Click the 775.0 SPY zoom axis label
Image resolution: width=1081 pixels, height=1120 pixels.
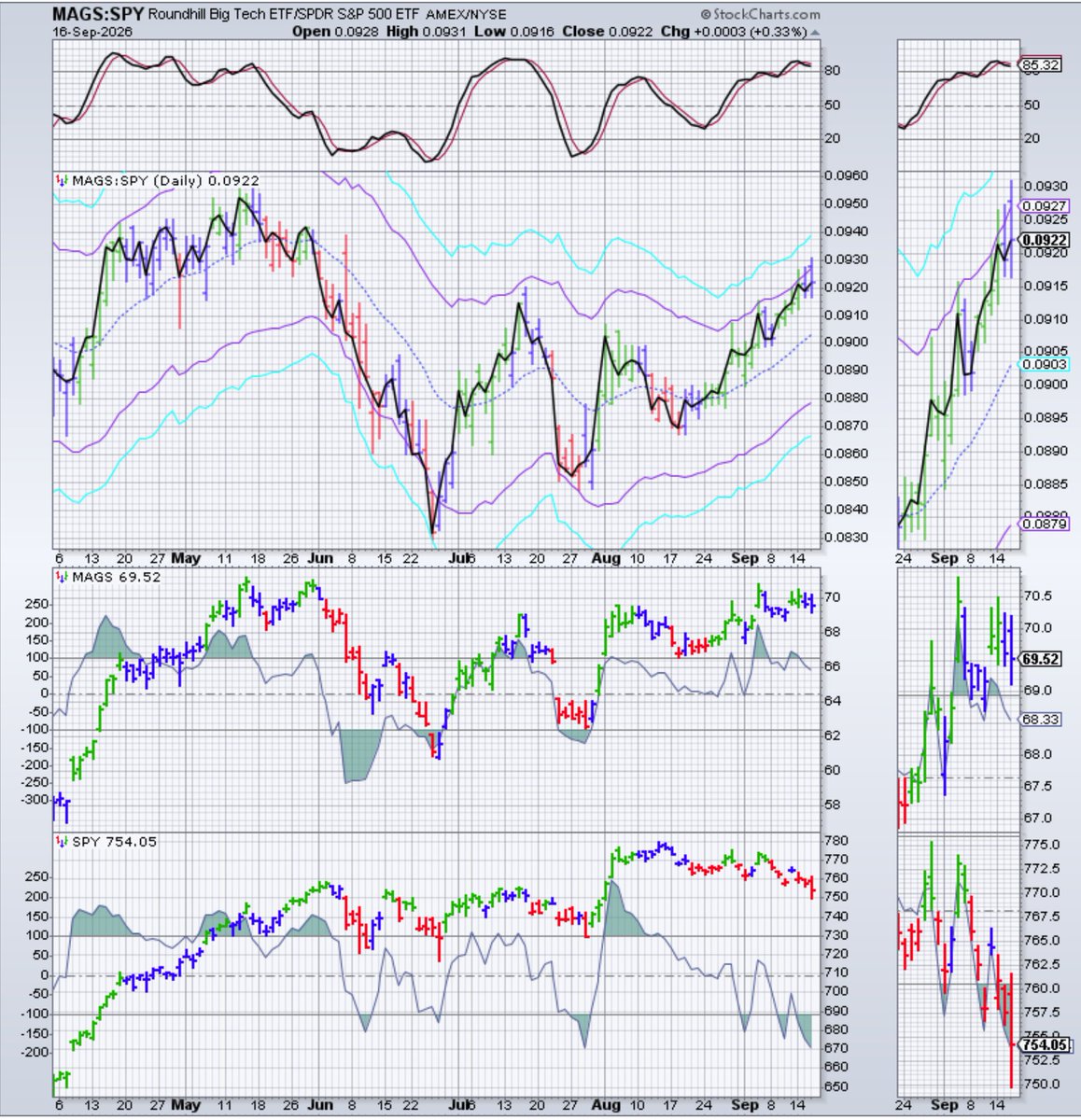1042,845
